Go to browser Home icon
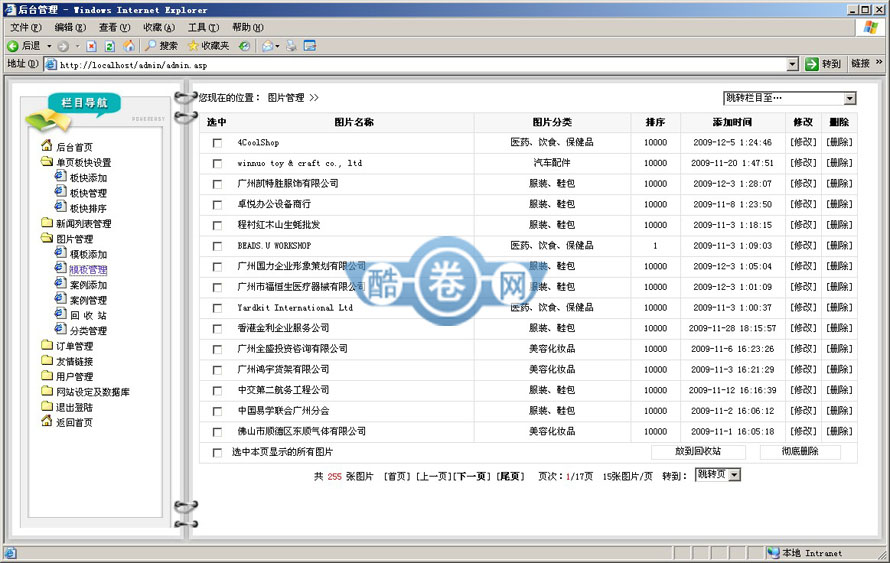 [x=129, y=45]
